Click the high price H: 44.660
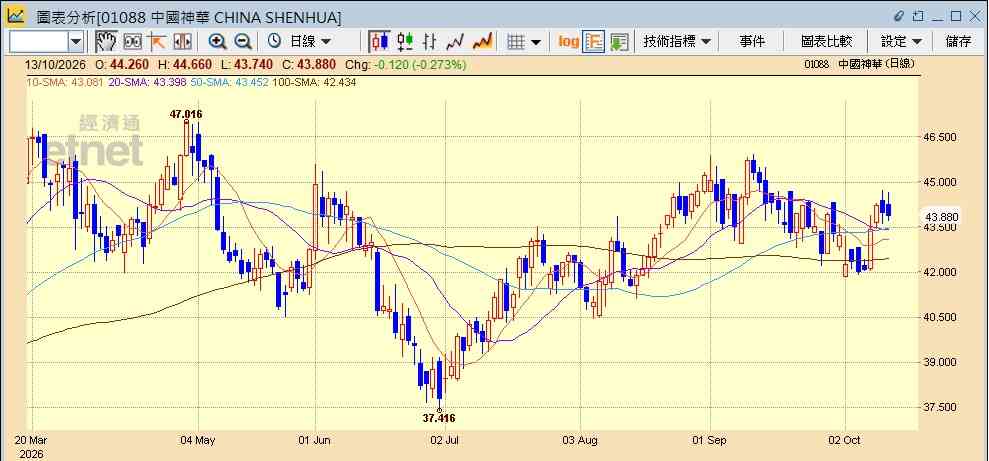Screen dimensions: 989x461 185,65
